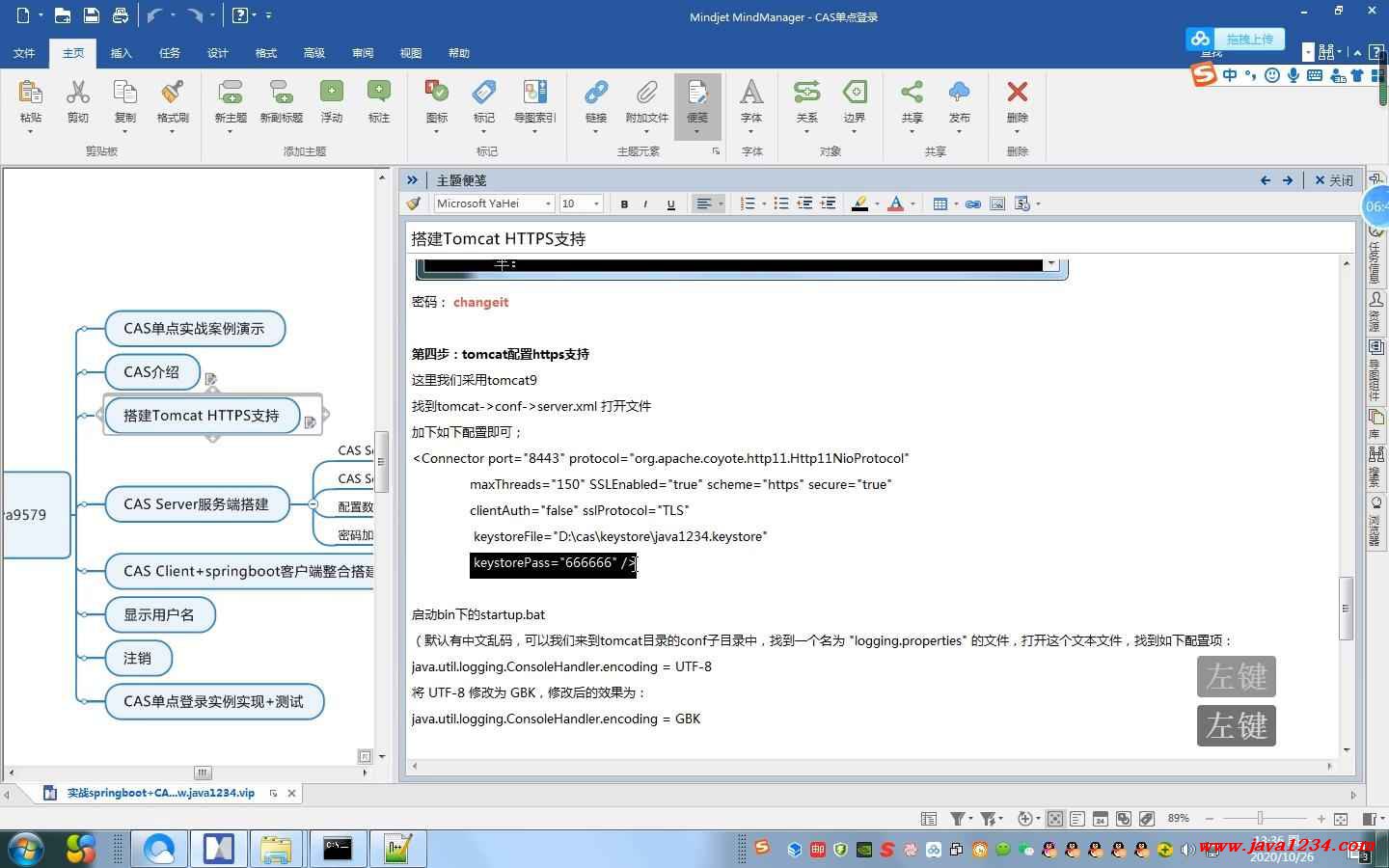Open the numbered list dropdown arrow
Image resolution: width=1389 pixels, height=868 pixels.
tap(764, 203)
